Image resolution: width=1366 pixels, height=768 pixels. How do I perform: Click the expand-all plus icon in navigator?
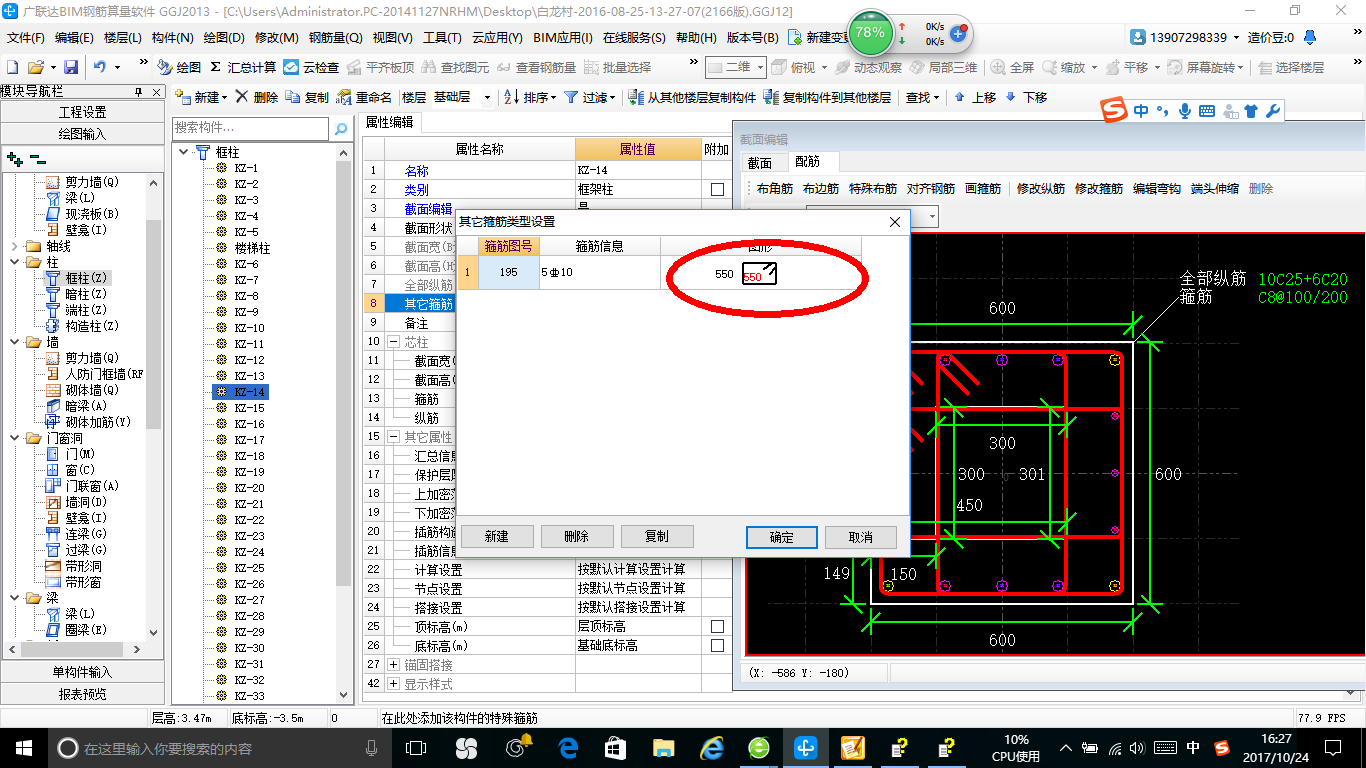14,158
